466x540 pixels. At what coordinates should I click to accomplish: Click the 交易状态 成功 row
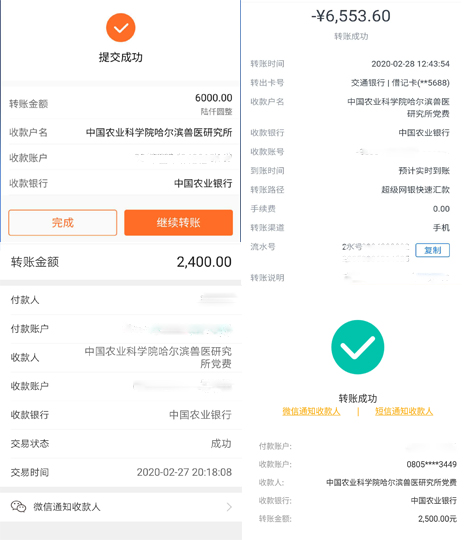click(x=121, y=444)
